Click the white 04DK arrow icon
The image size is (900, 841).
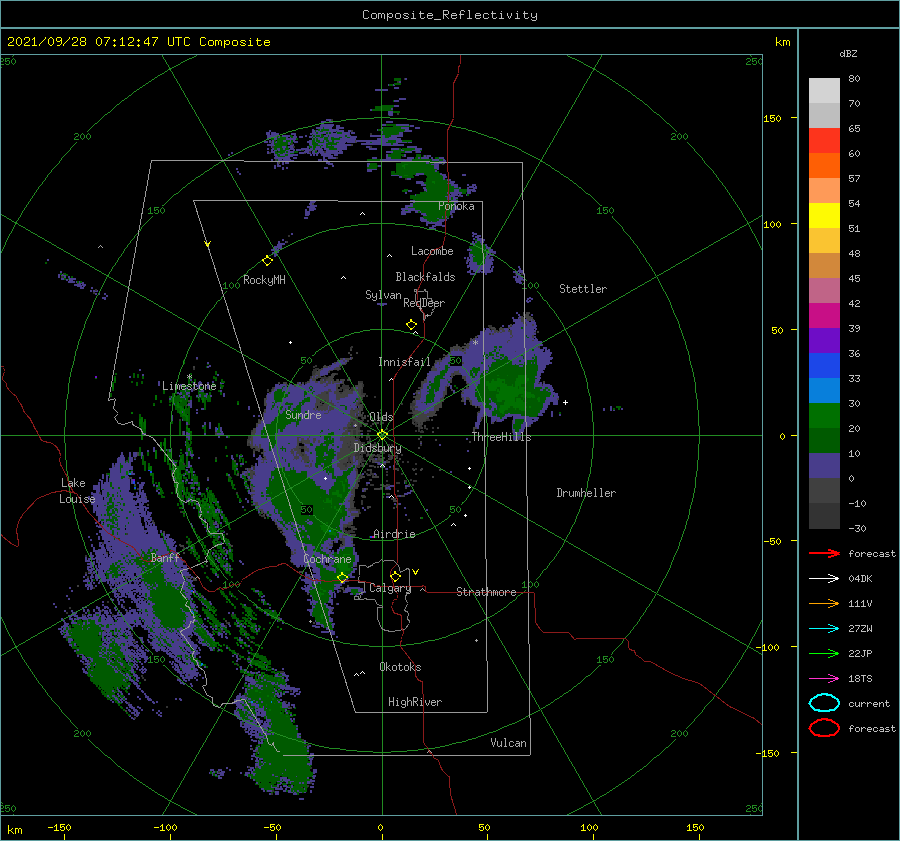point(824,578)
